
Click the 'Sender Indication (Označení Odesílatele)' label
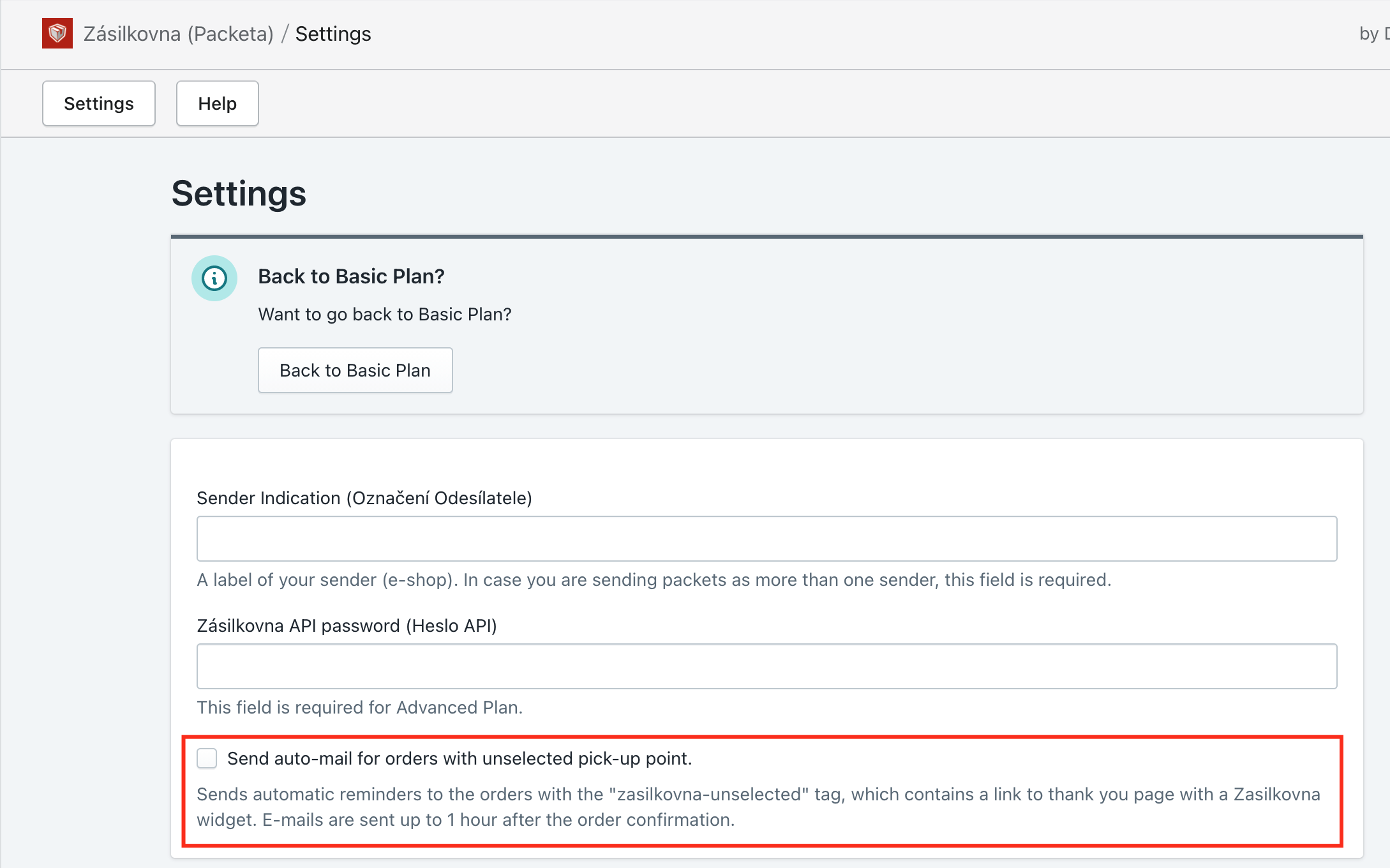(x=364, y=498)
